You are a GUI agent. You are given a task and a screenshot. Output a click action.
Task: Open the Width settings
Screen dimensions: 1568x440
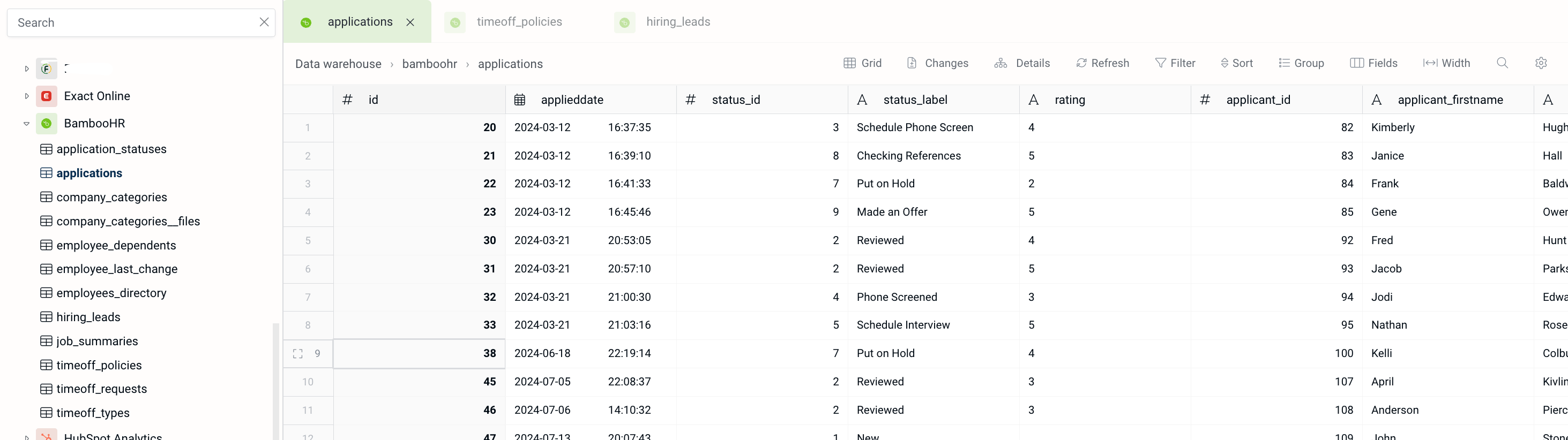click(1446, 63)
